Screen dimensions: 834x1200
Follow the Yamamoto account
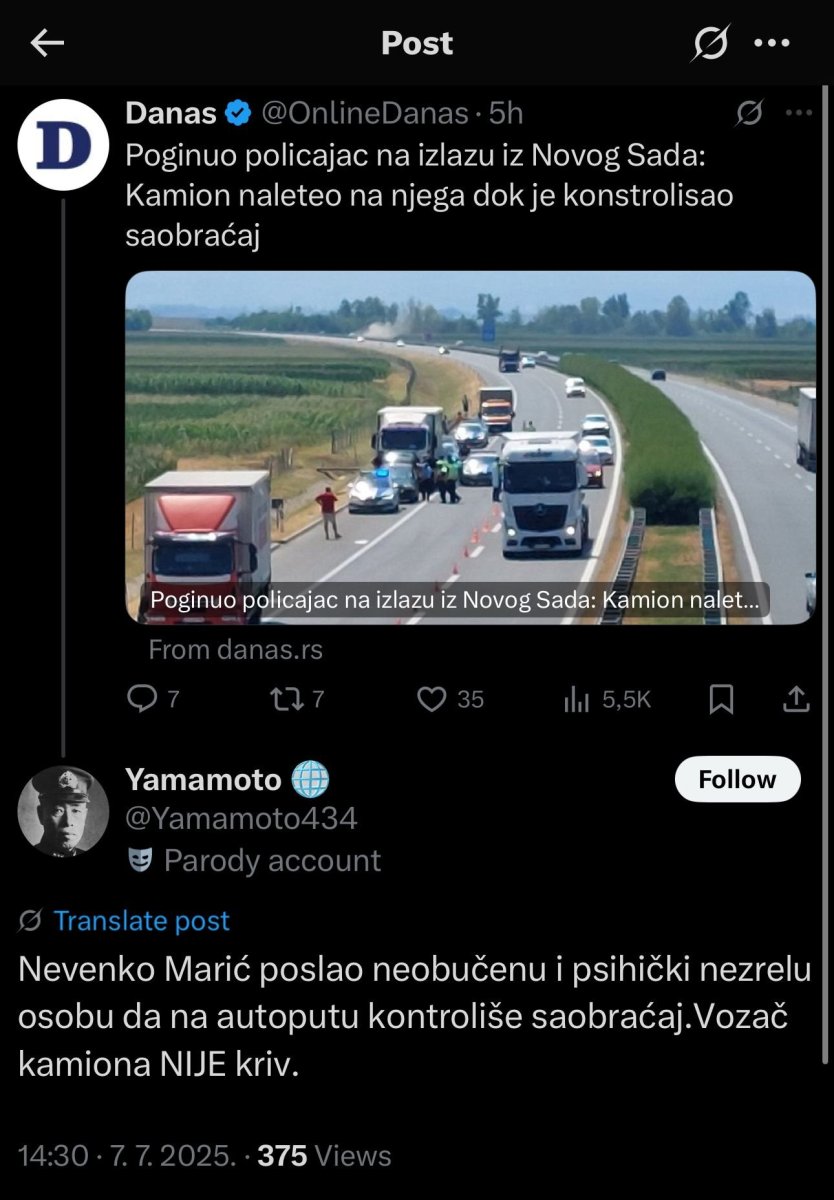[737, 779]
